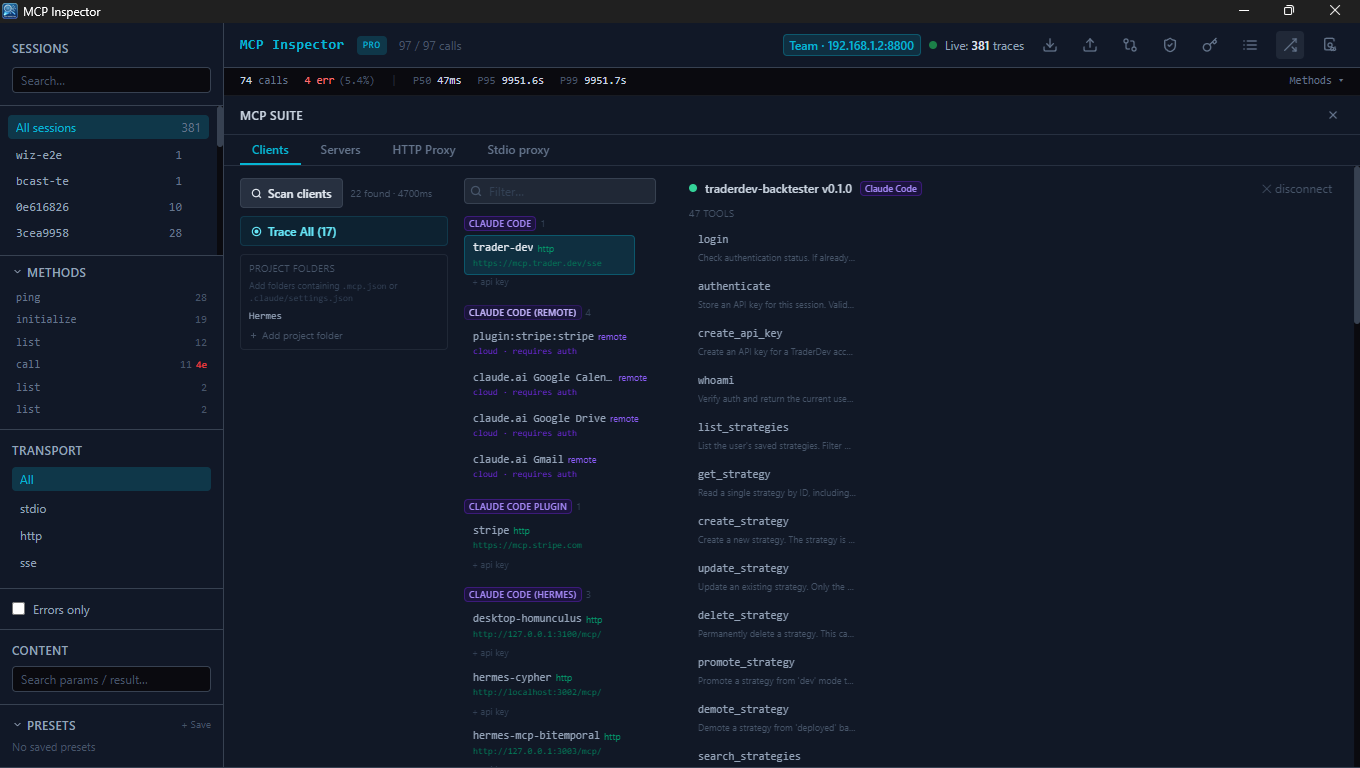Click the upload/export traces icon
1360x768 pixels.
(x=1090, y=45)
